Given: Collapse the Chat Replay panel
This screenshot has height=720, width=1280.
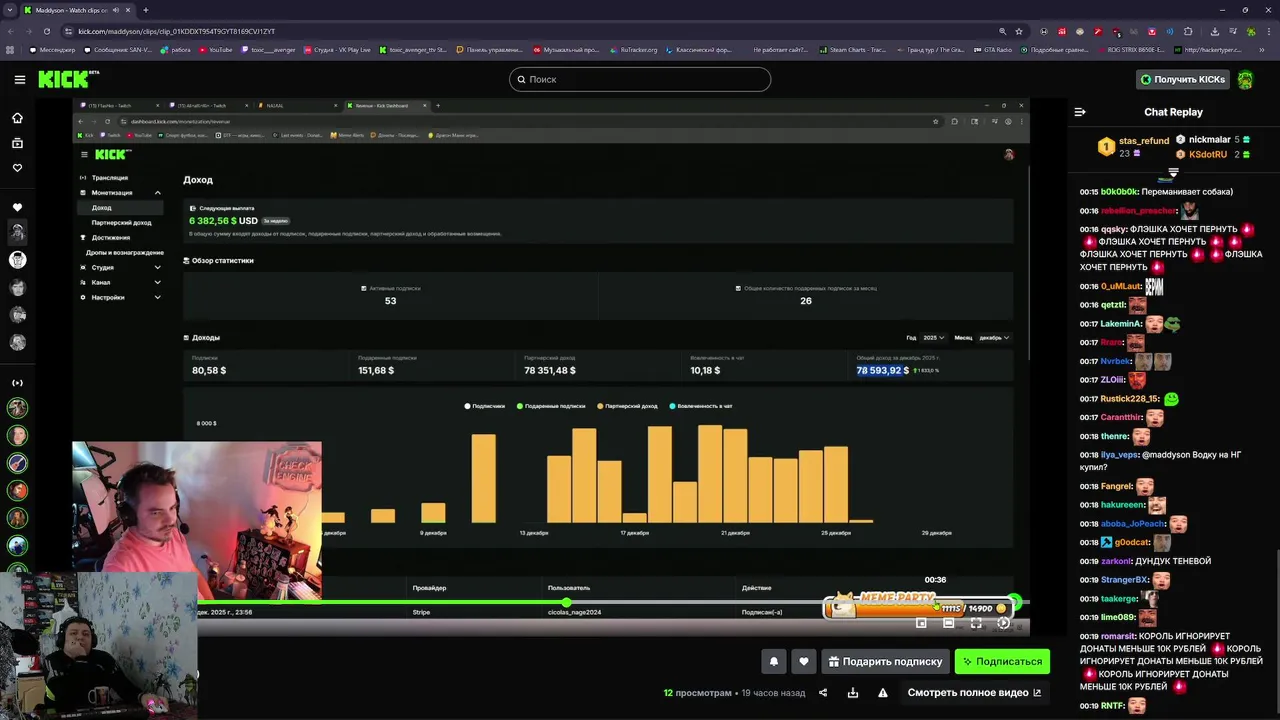Looking at the screenshot, I should 1080,112.
